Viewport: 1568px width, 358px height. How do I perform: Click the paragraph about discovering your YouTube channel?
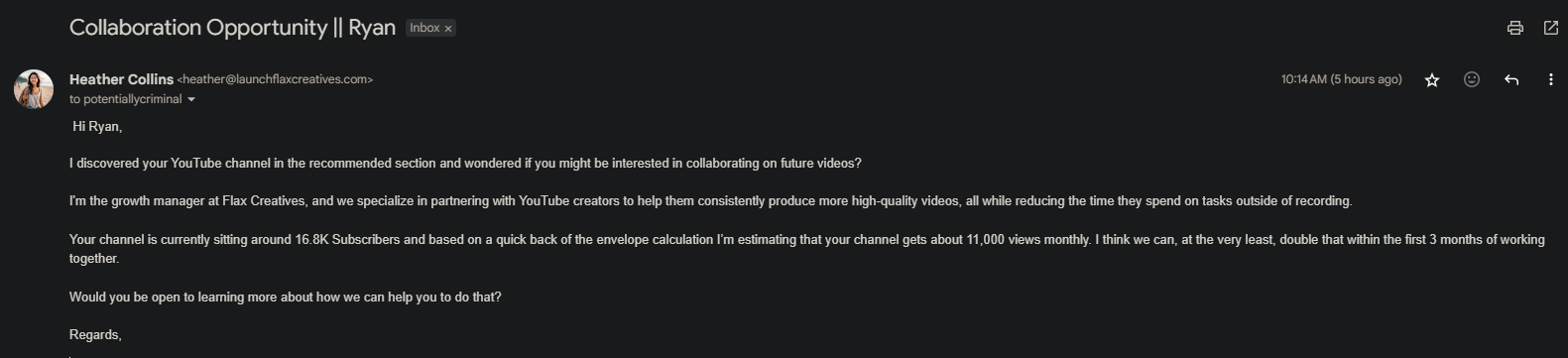[x=465, y=164]
